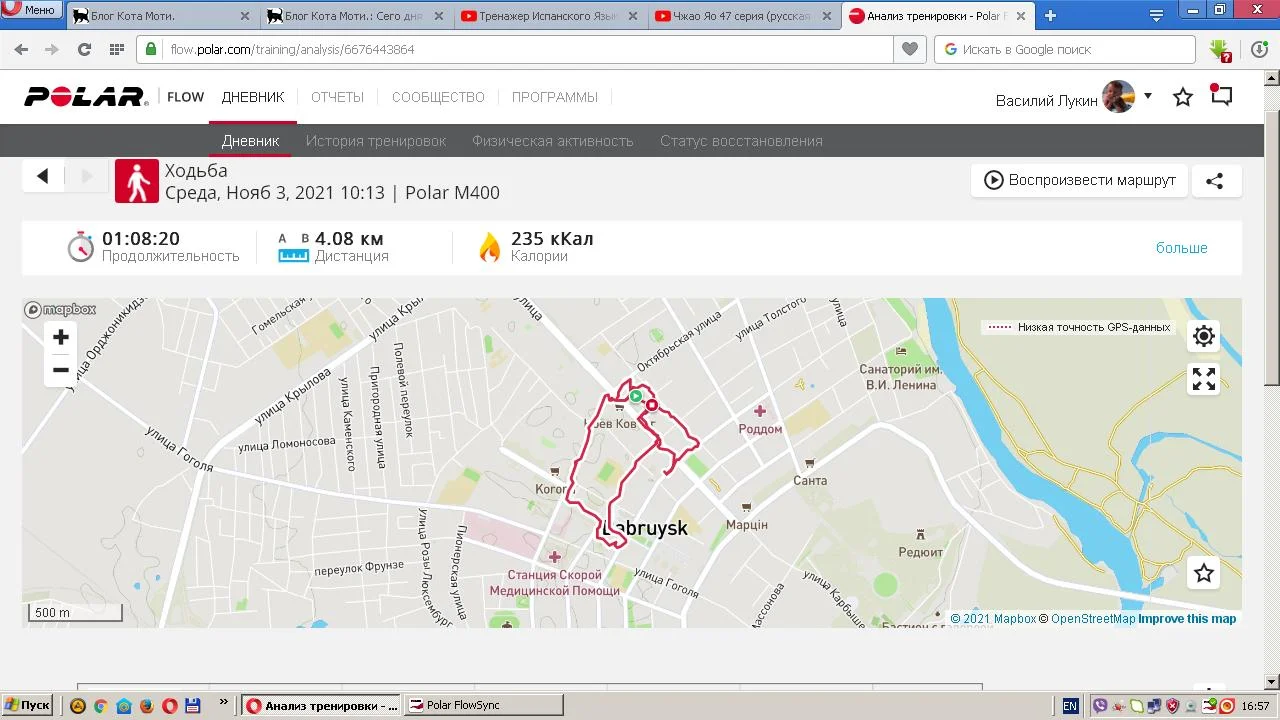Click the Google search field
Screen dimensions: 1280x720
[1065, 49]
